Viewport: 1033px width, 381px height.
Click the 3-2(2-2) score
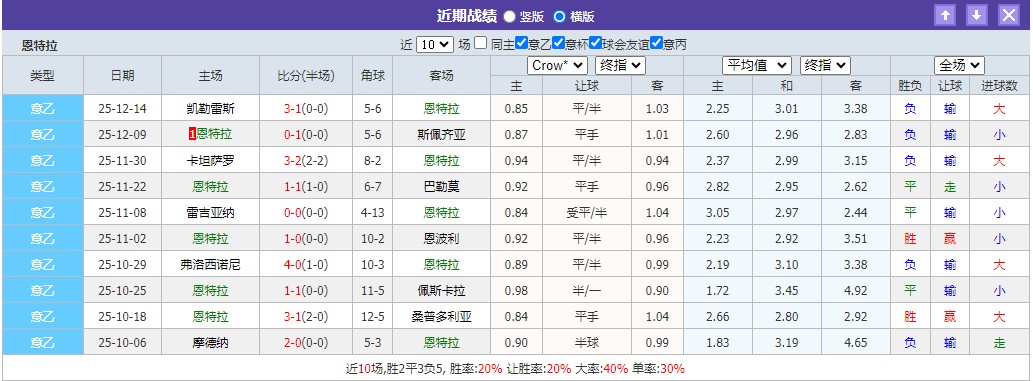coord(306,161)
